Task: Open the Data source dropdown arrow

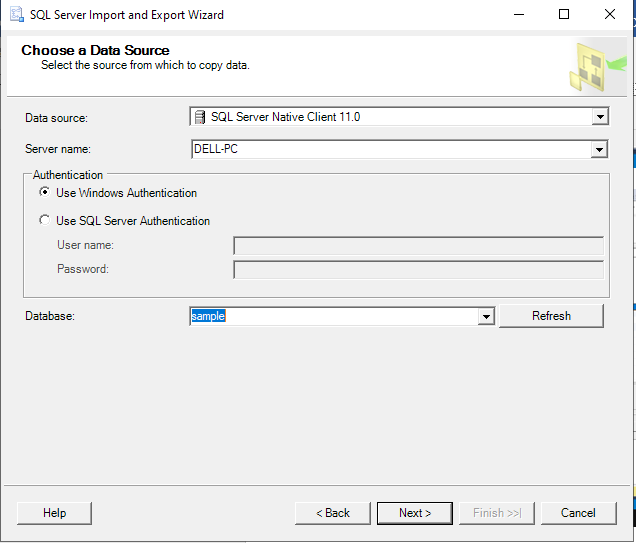Action: point(600,117)
